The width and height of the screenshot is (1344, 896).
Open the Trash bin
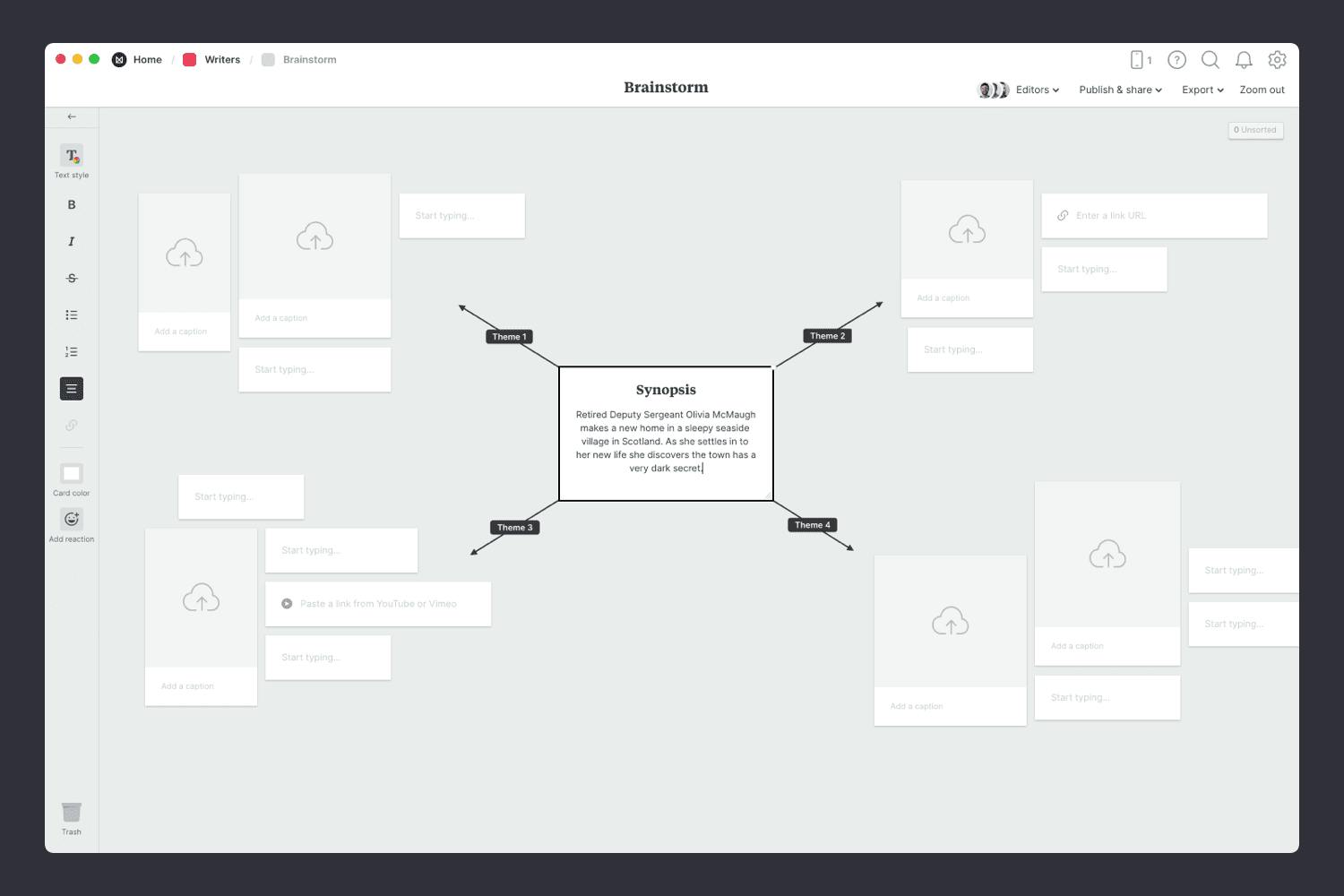click(72, 814)
